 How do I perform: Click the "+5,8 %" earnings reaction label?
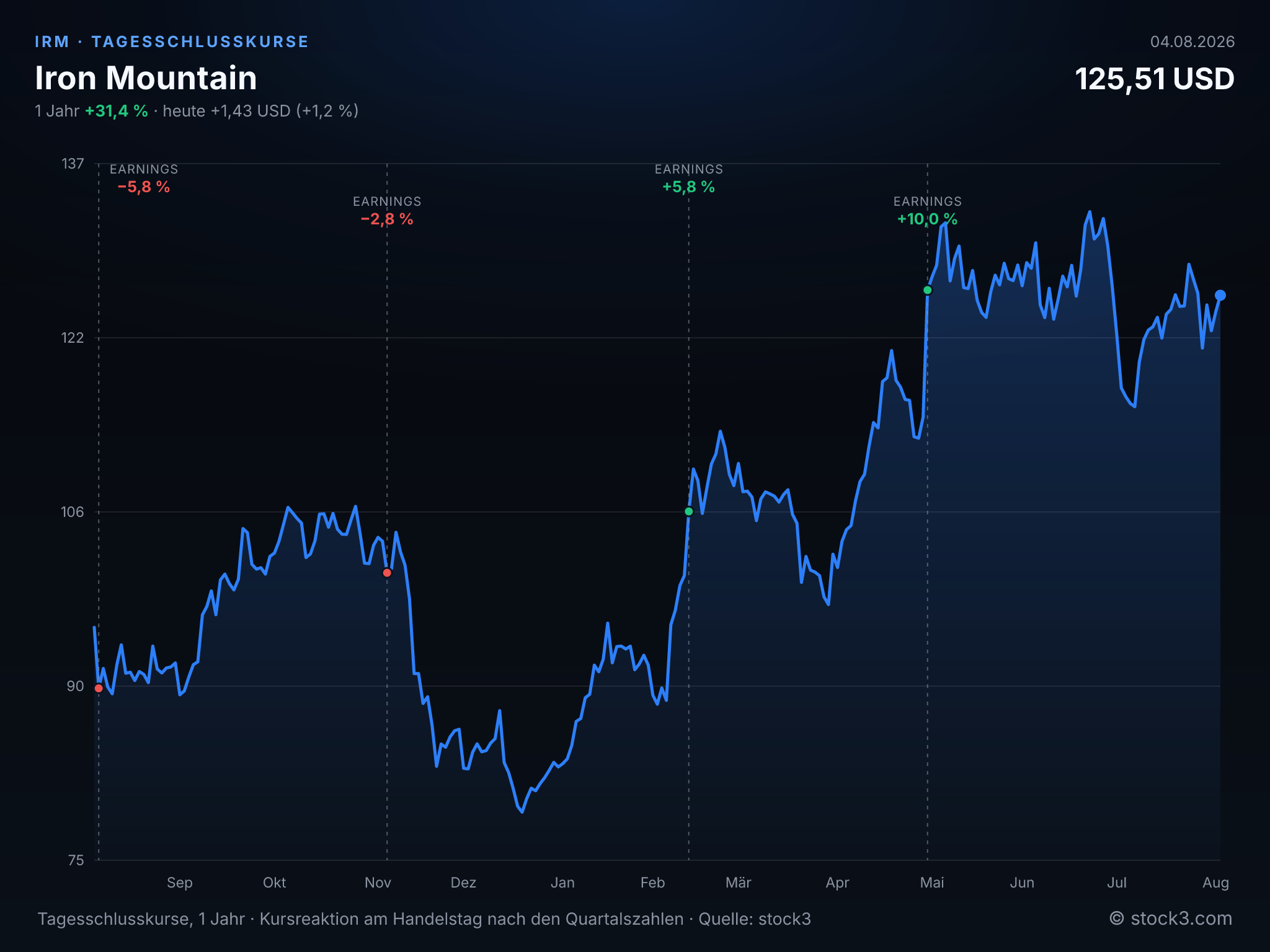[688, 187]
